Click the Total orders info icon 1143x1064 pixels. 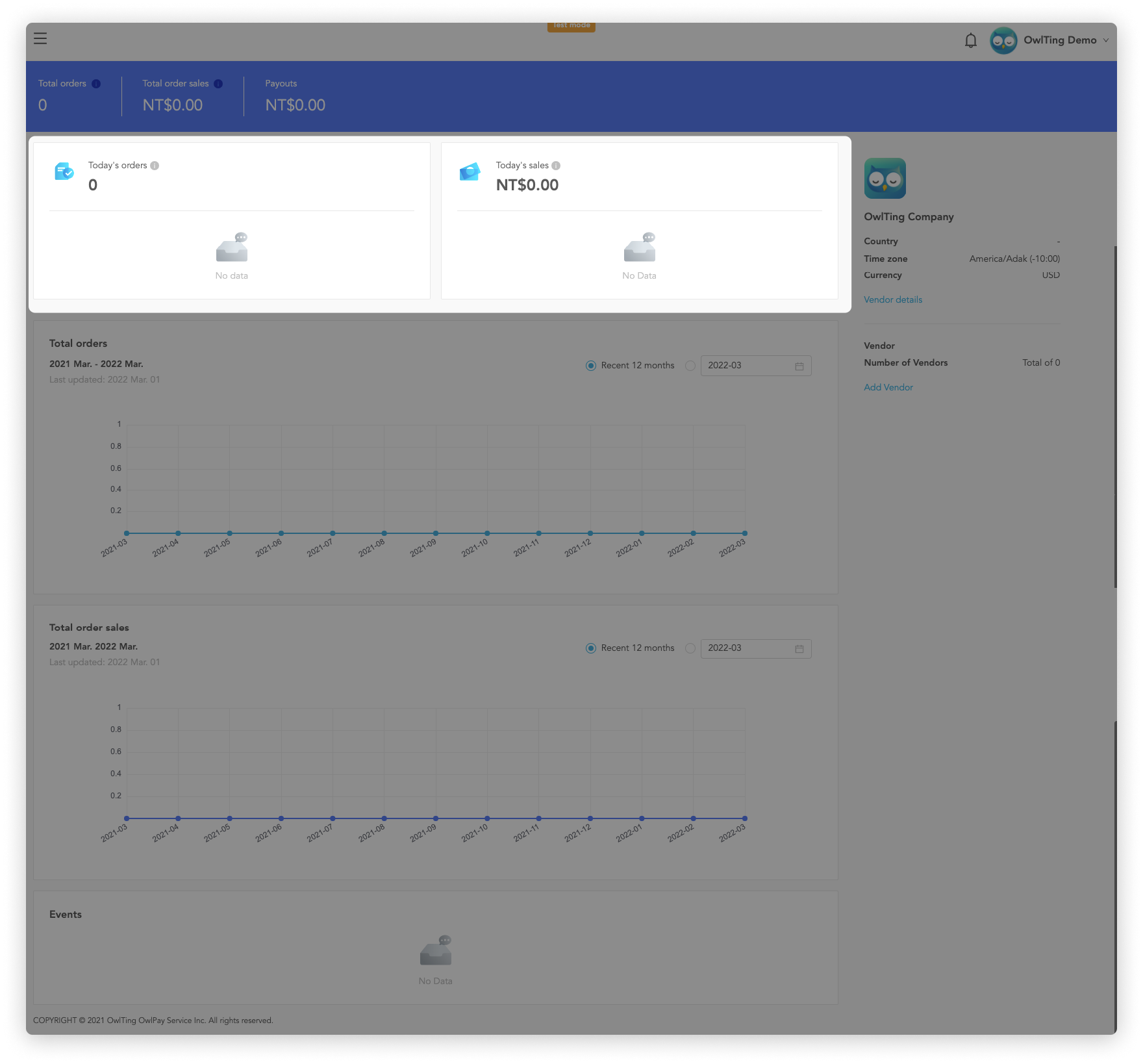(96, 84)
